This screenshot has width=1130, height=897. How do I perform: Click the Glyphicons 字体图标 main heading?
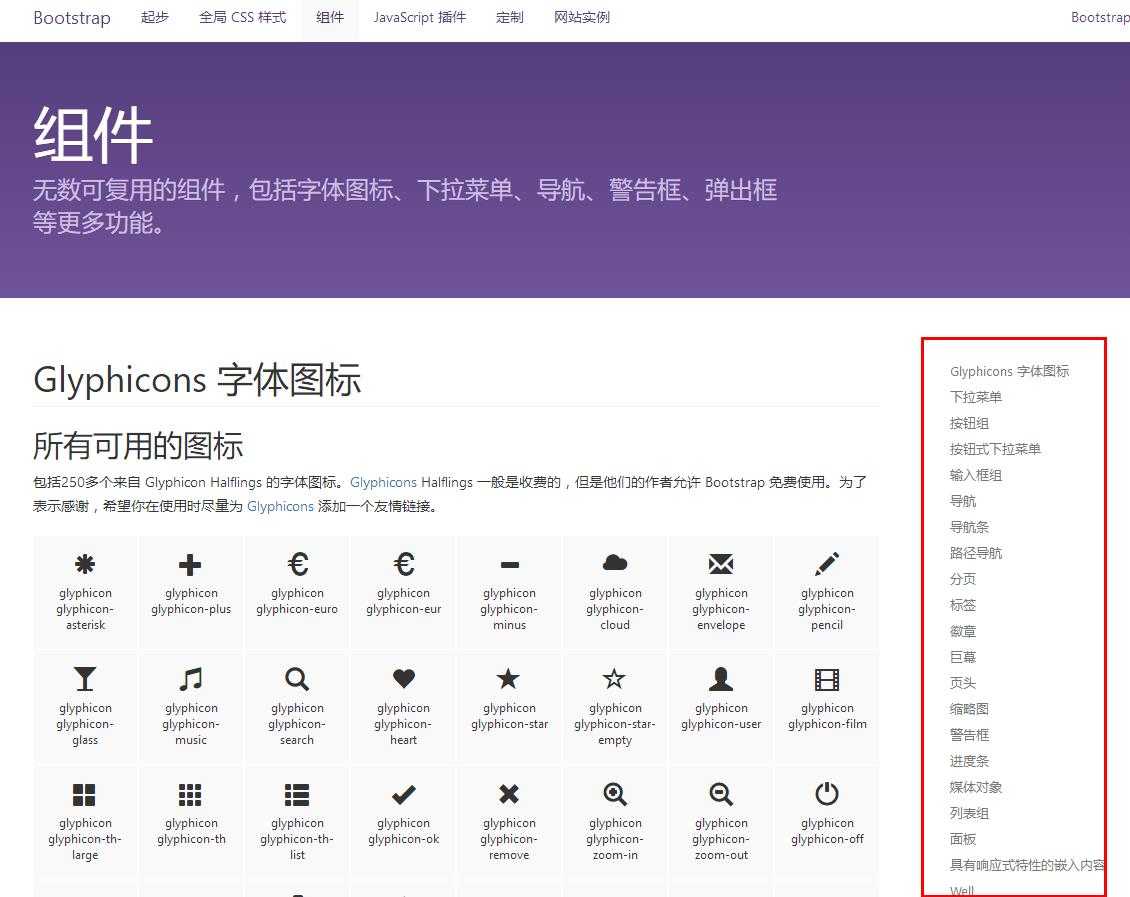(197, 379)
